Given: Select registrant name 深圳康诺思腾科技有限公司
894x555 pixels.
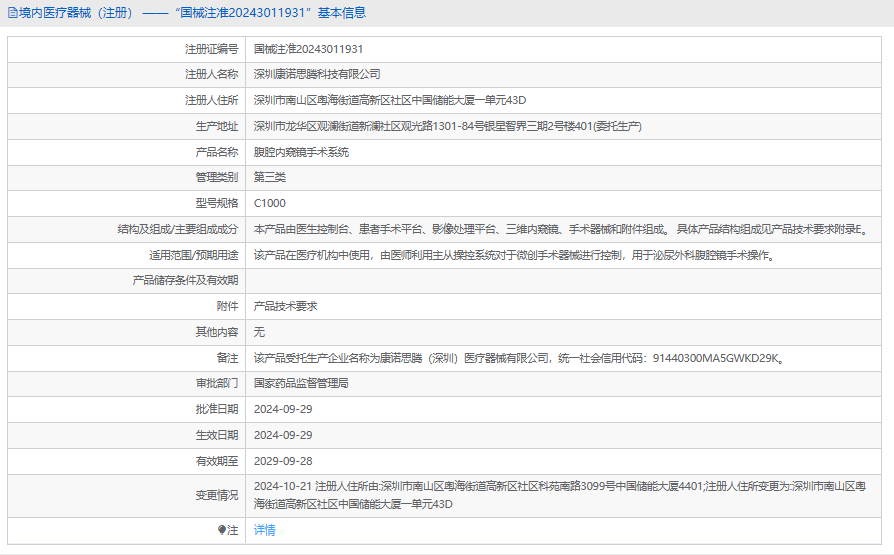Looking at the screenshot, I should point(317,74).
